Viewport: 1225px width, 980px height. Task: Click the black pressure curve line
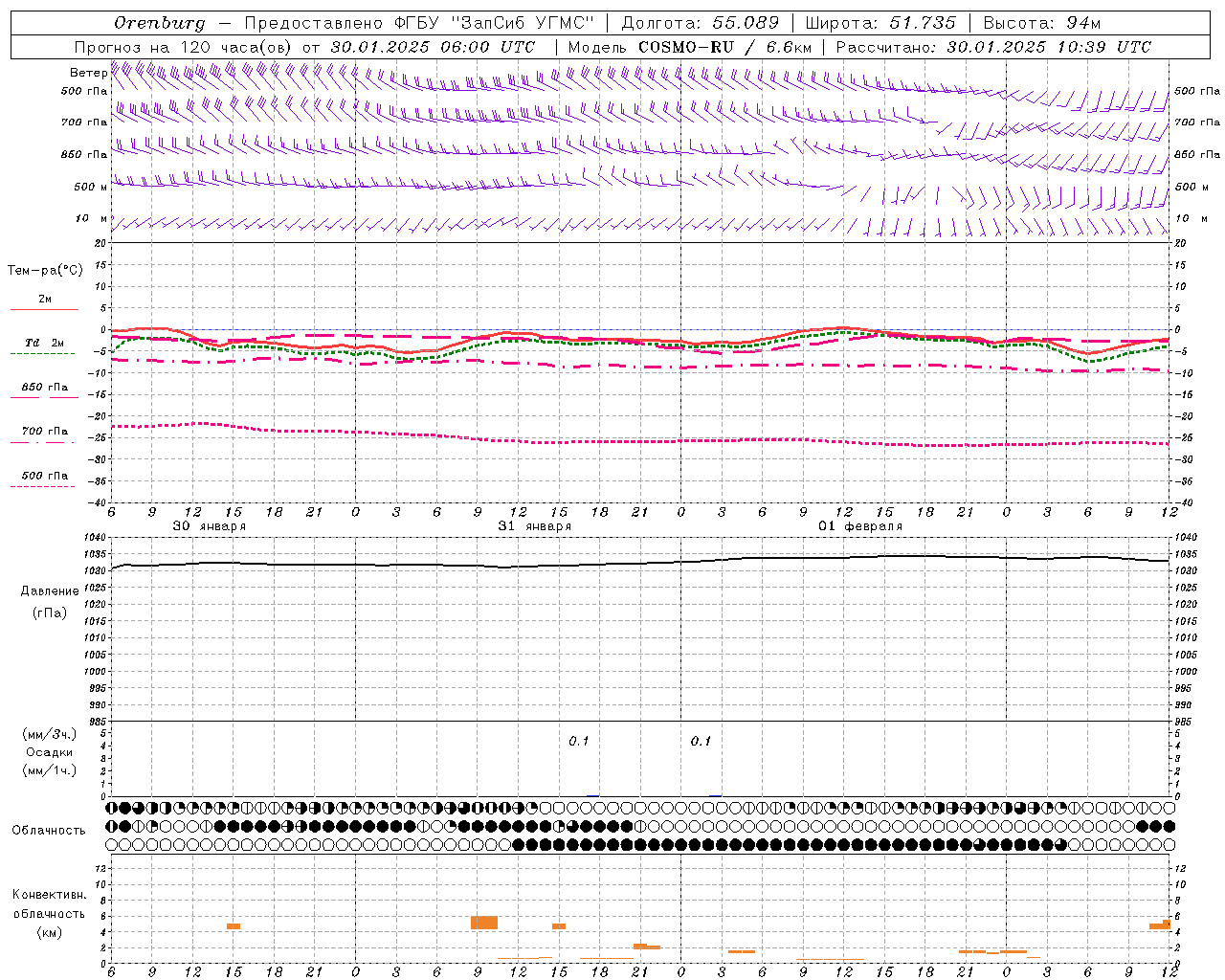(641, 563)
